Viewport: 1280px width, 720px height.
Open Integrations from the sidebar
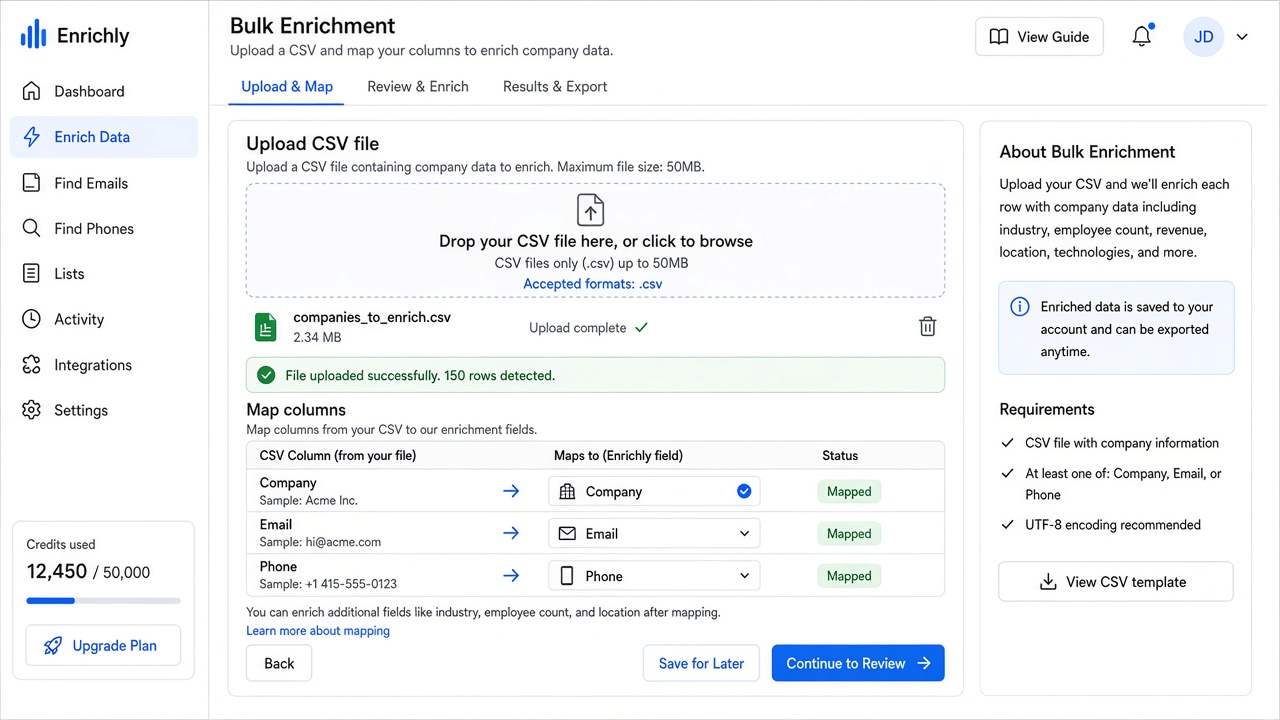point(104,365)
